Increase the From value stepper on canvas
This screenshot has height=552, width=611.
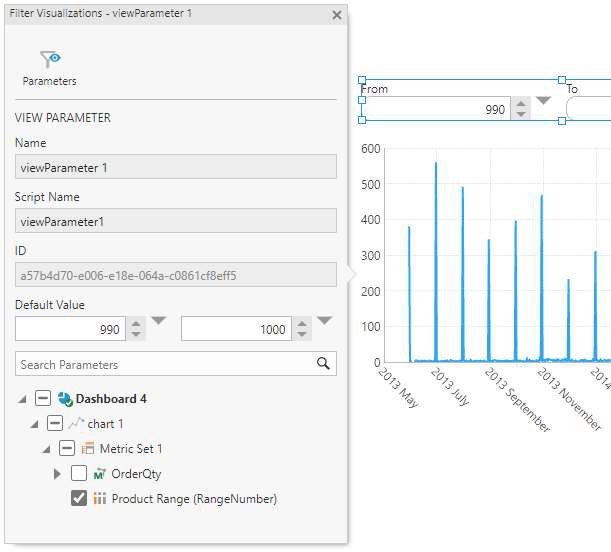pyautogui.click(x=520, y=104)
